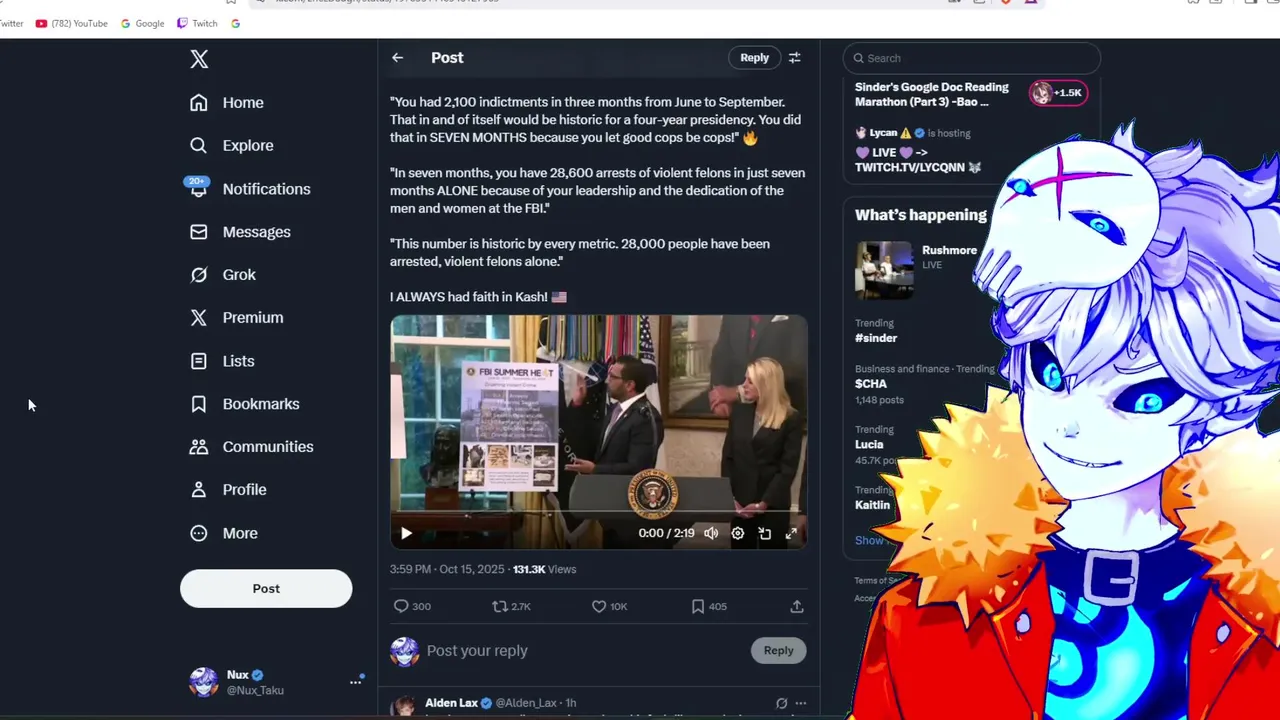Open Sinder's Google Doc Reading Marathon
1280x720 pixels.
point(931,95)
